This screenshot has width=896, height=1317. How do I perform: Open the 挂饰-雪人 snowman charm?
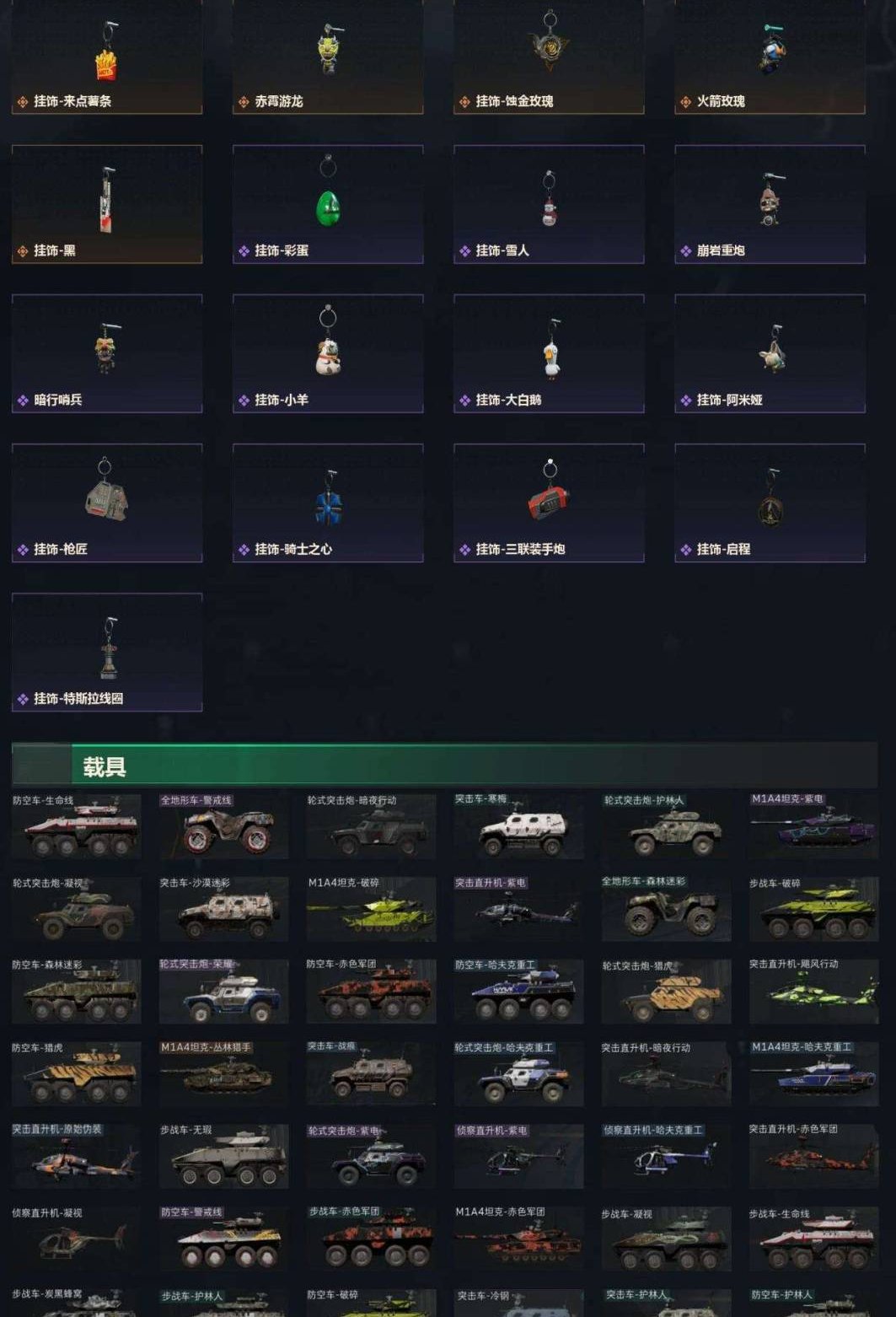(549, 204)
